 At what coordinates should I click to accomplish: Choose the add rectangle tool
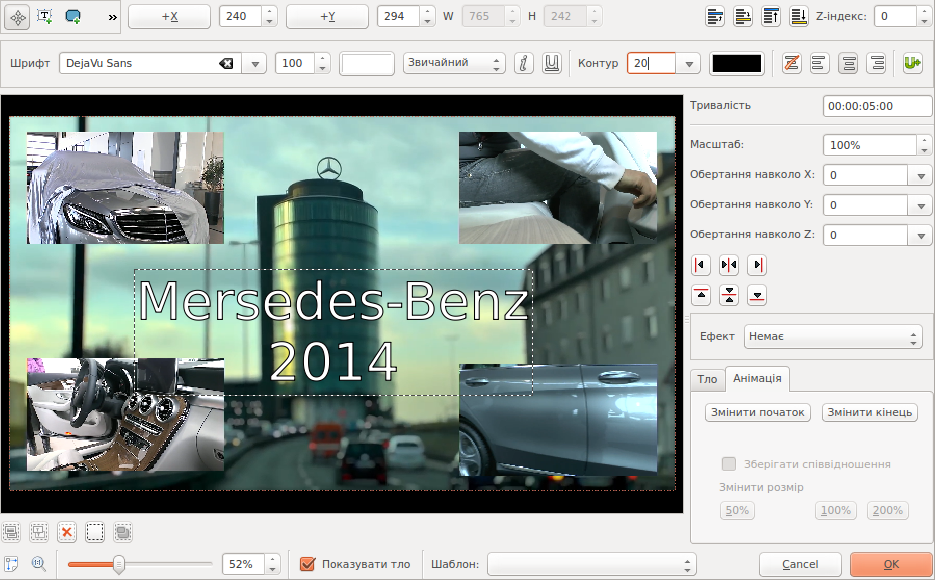pos(73,17)
